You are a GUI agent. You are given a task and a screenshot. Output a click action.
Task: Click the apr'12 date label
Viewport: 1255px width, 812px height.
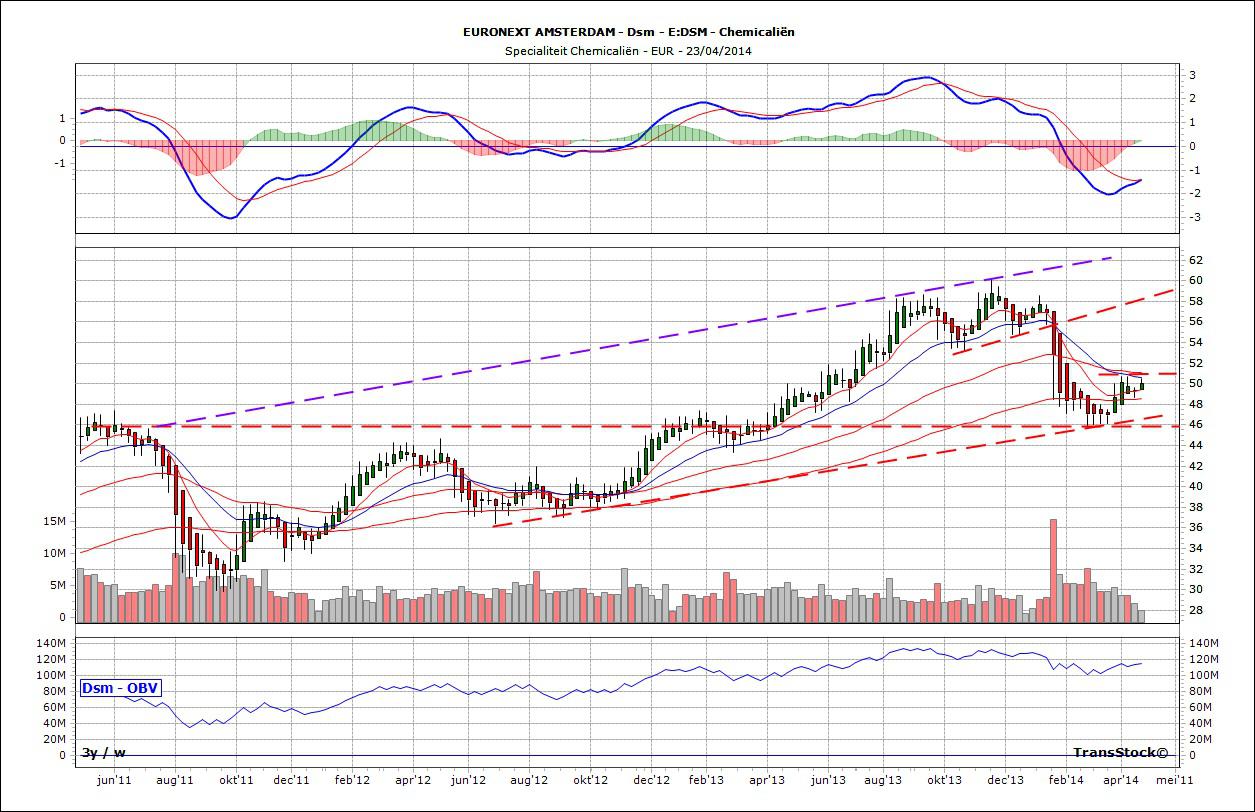[413, 779]
